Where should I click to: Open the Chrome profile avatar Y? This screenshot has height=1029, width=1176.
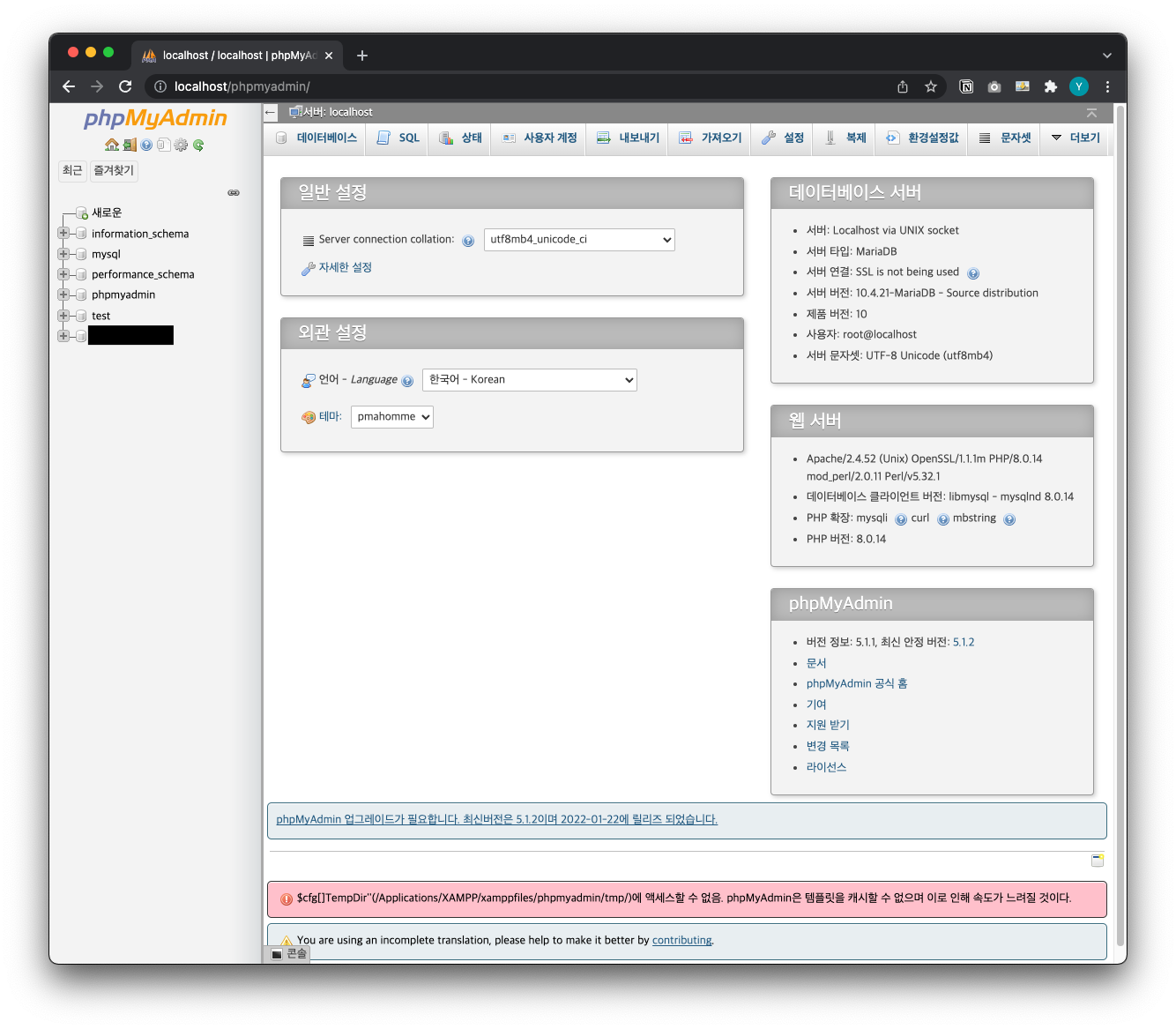tap(1079, 86)
